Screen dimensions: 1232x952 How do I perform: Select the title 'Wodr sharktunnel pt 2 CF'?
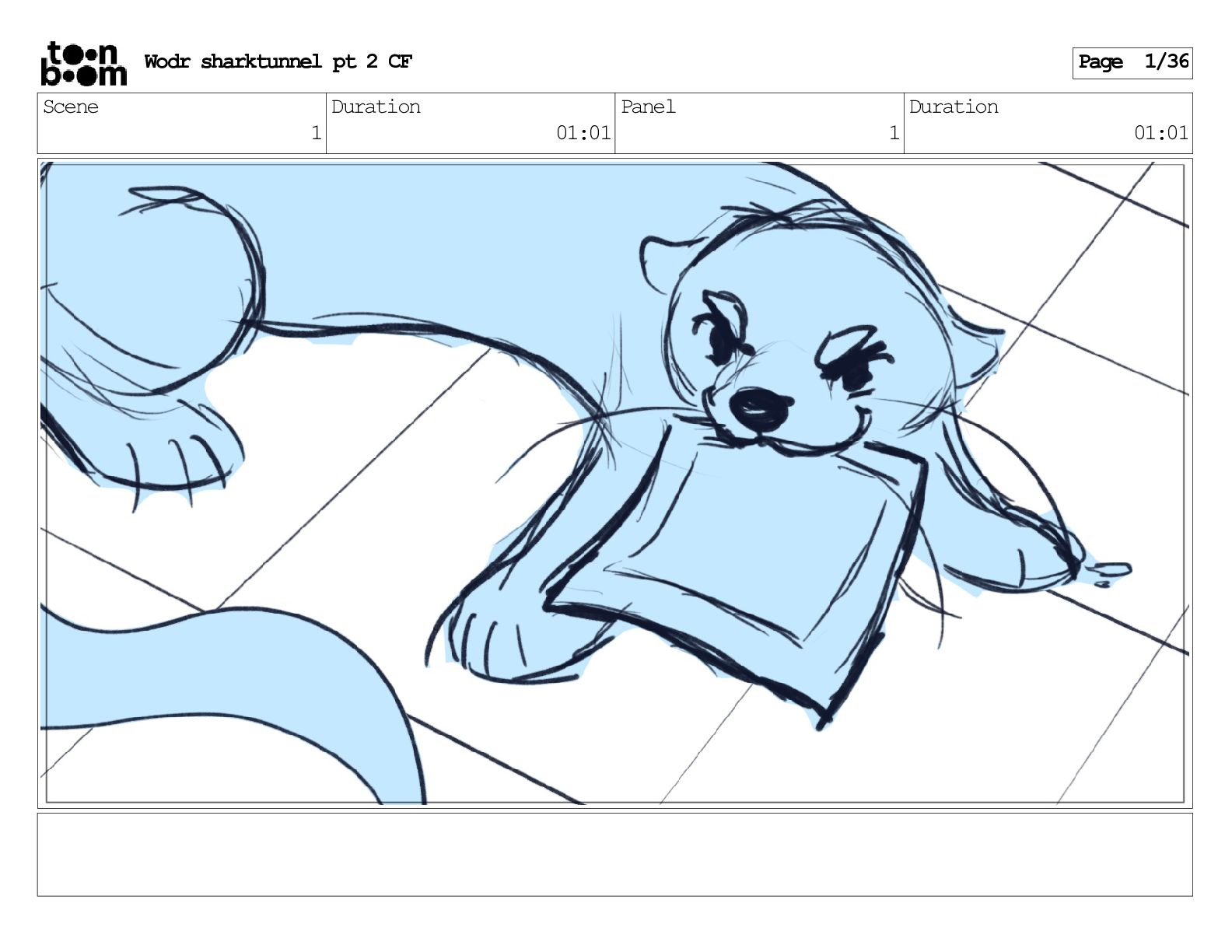pos(278,61)
